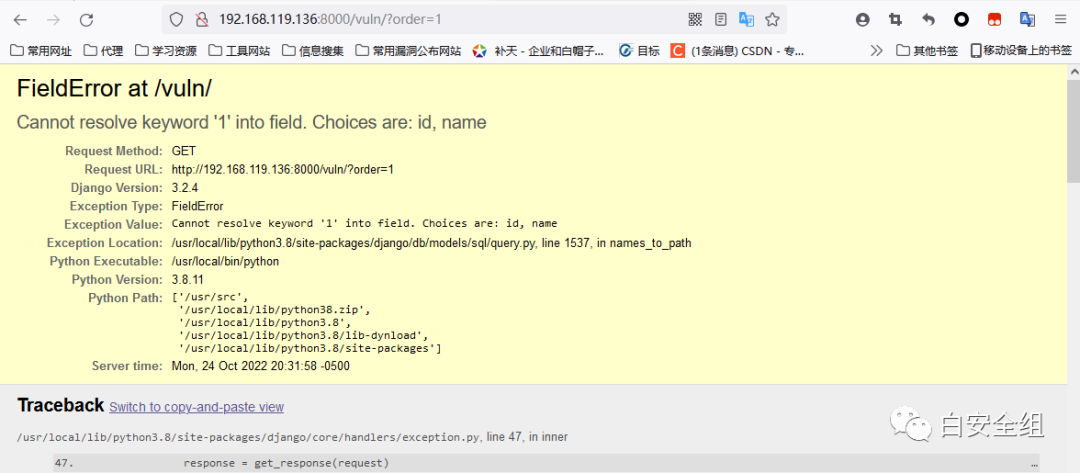Screen dimensions: 1080x473
Task: Open the CSDN bookmark
Action: click(x=738, y=50)
